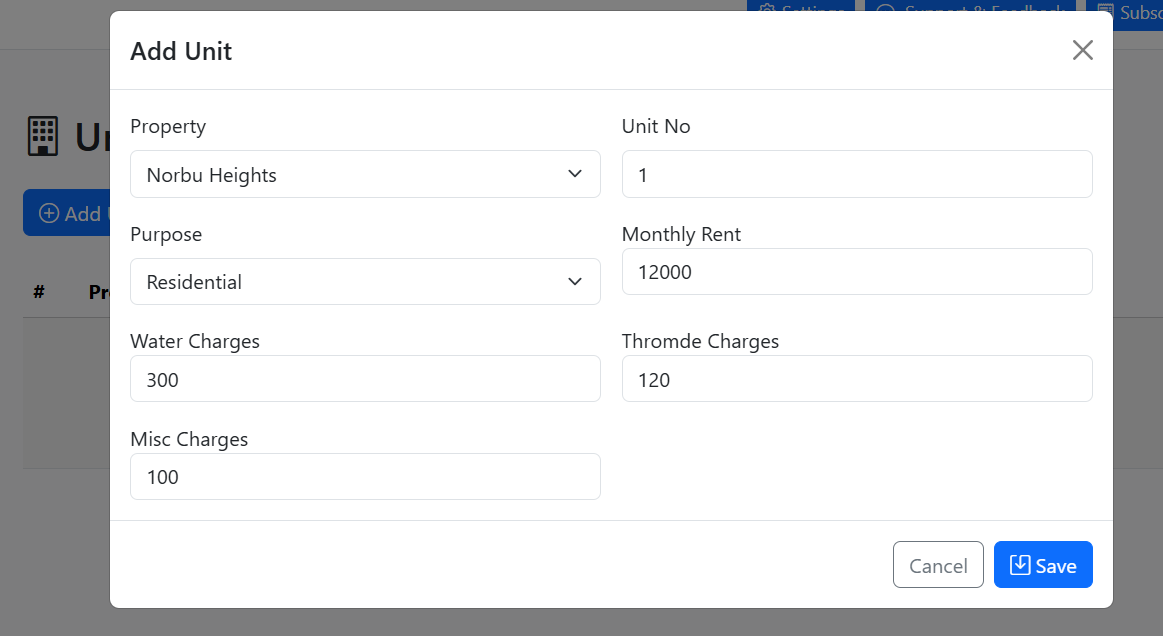The image size is (1163, 636).
Task: Click the save icon on Save button
Action: coord(1019,565)
